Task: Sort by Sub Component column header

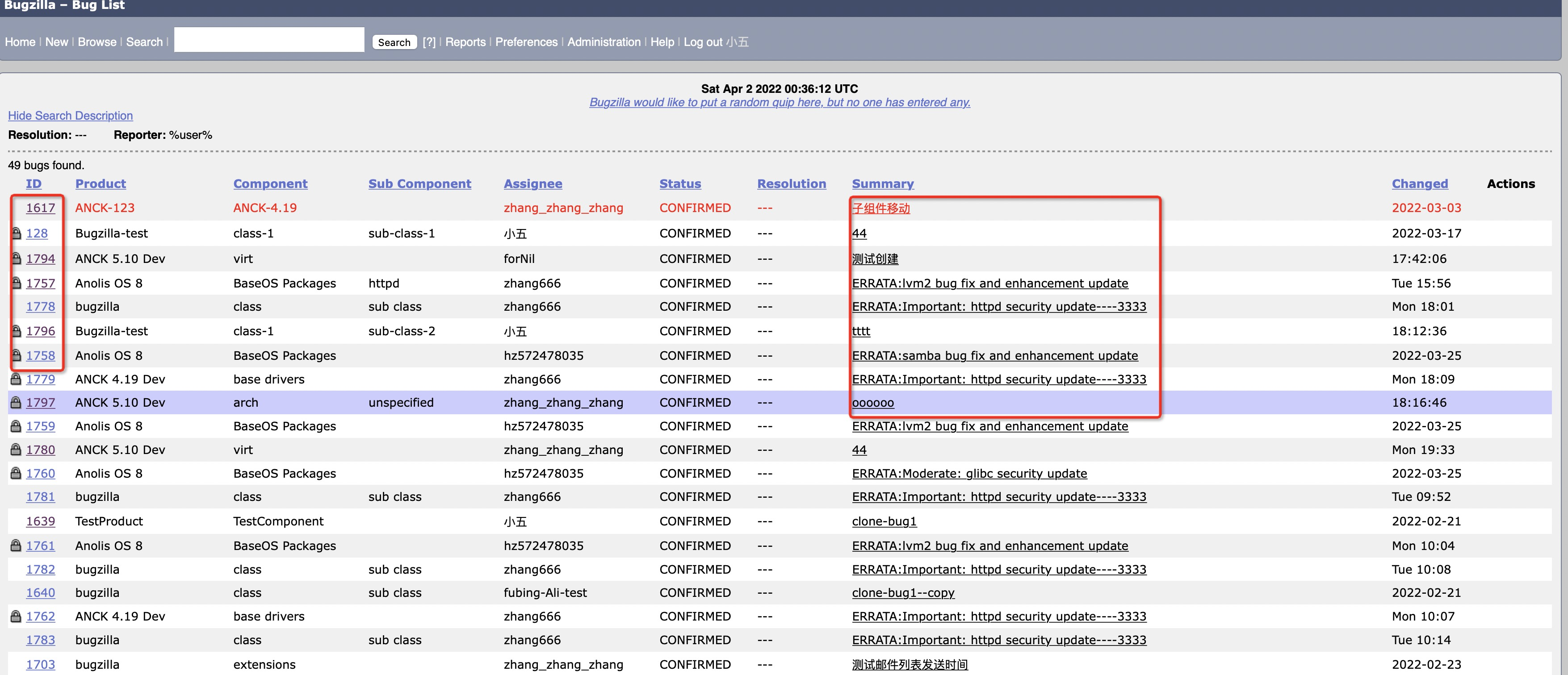Action: tap(419, 183)
